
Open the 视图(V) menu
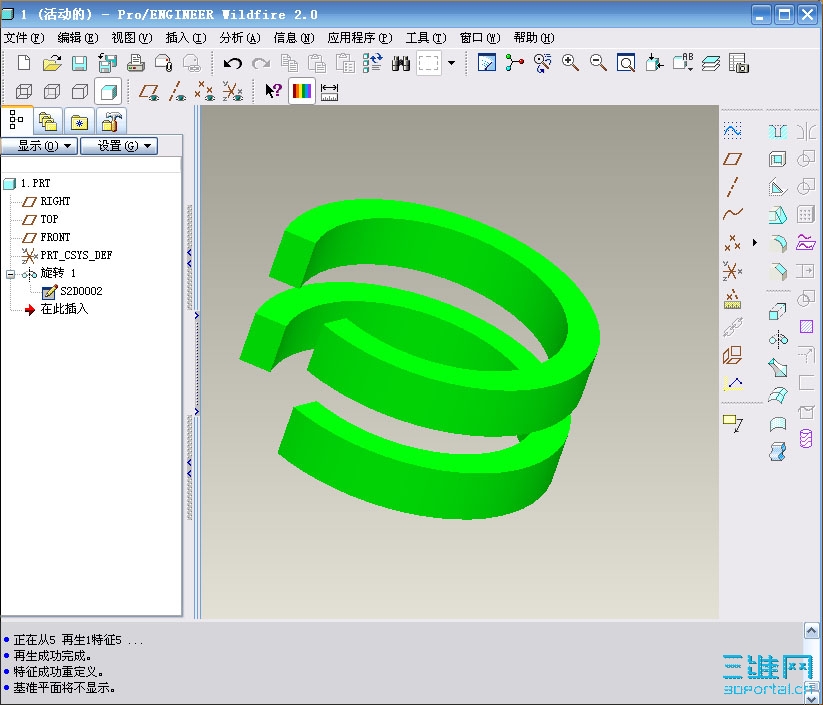tap(131, 38)
